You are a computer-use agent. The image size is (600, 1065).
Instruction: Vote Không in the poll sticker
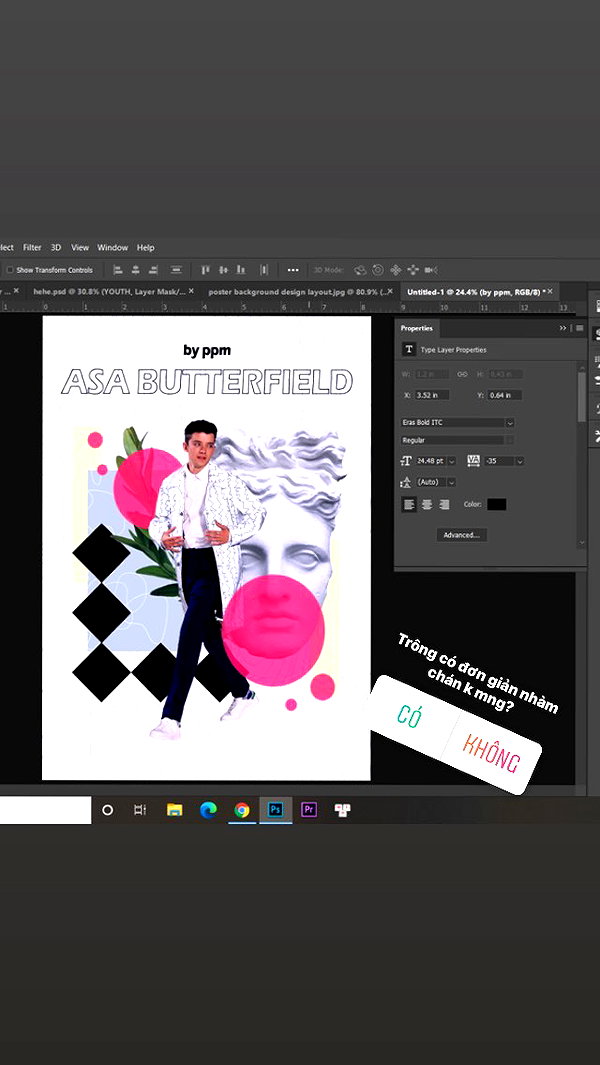click(491, 754)
